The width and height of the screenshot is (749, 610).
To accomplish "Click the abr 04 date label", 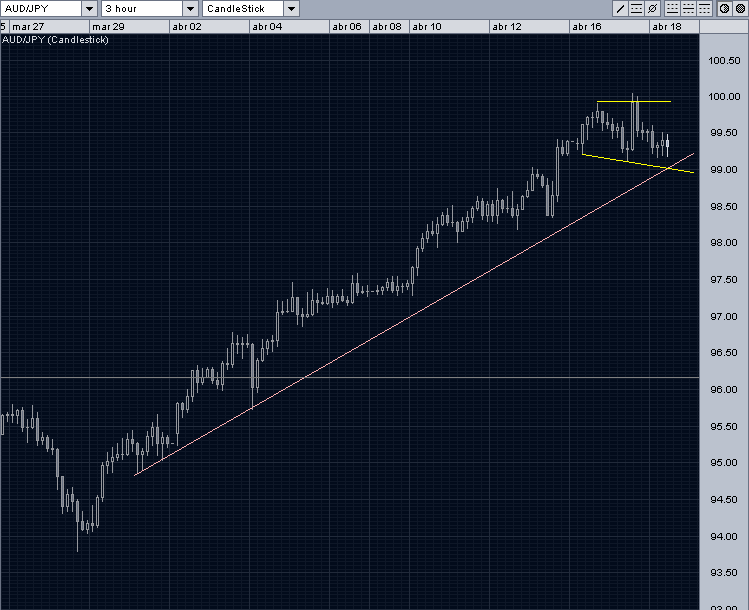I will click(x=268, y=27).
